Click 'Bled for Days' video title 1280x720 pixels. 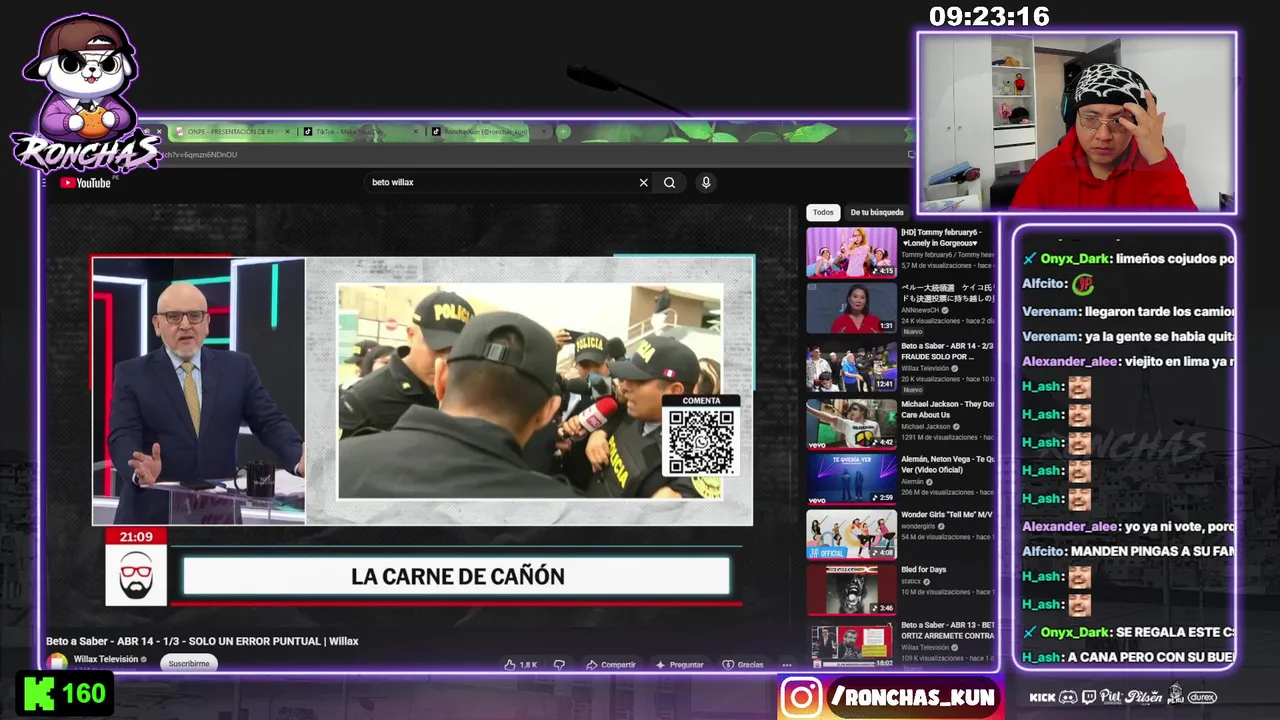(x=923, y=570)
